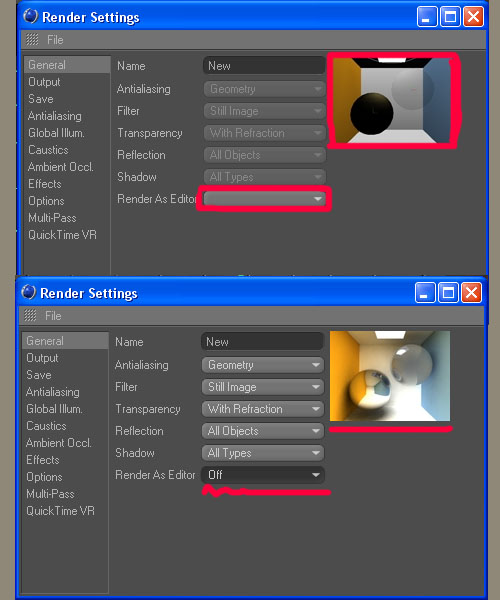Open File menu in lower Render Settings window
Image resolution: width=500 pixels, height=600 pixels.
click(x=53, y=316)
